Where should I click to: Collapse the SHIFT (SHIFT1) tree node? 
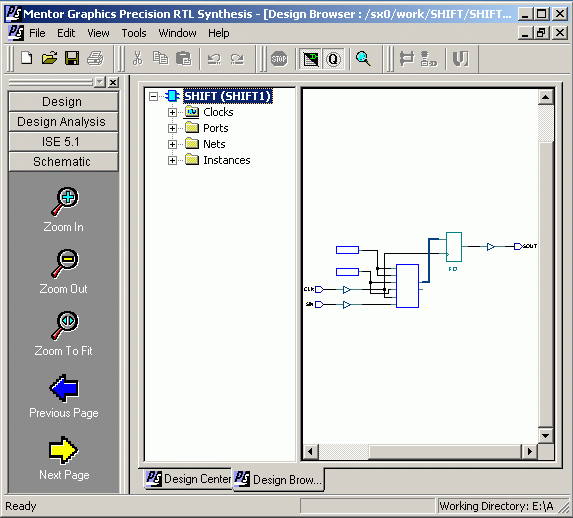tap(153, 97)
